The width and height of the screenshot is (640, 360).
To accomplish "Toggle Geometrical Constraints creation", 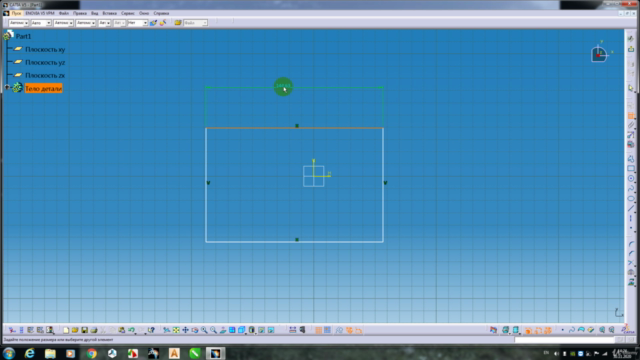I will click(349, 330).
